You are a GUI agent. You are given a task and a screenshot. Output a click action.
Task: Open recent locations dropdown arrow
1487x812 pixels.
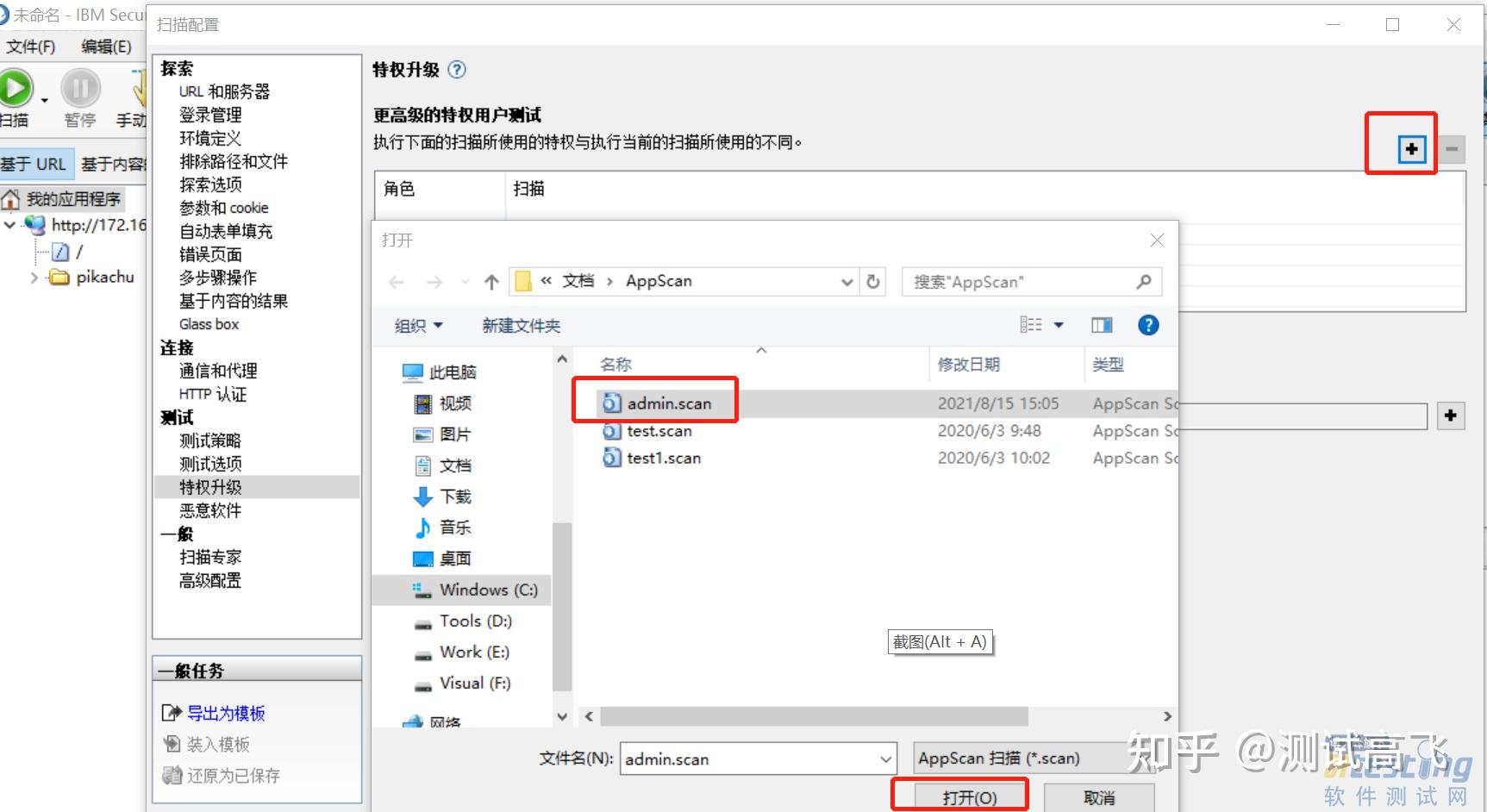click(x=465, y=282)
